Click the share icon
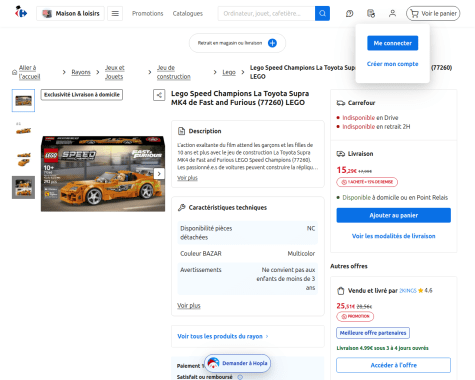Viewport: 475px width, 380px height. click(159, 95)
